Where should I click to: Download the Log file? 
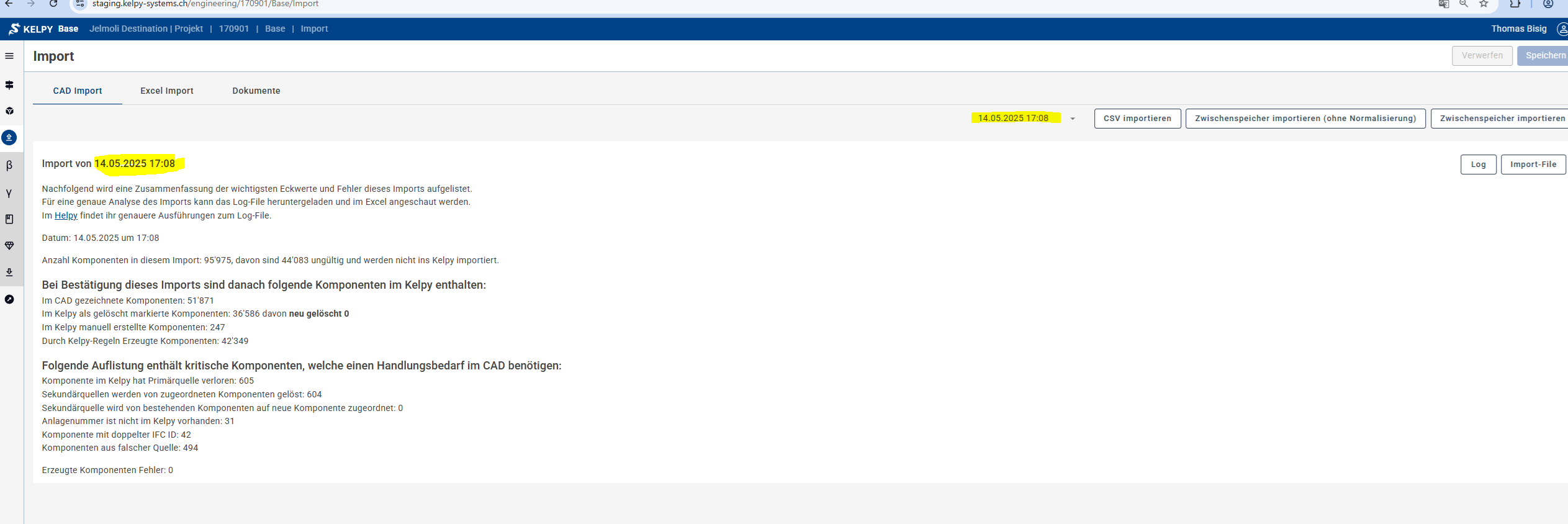[x=1478, y=165]
